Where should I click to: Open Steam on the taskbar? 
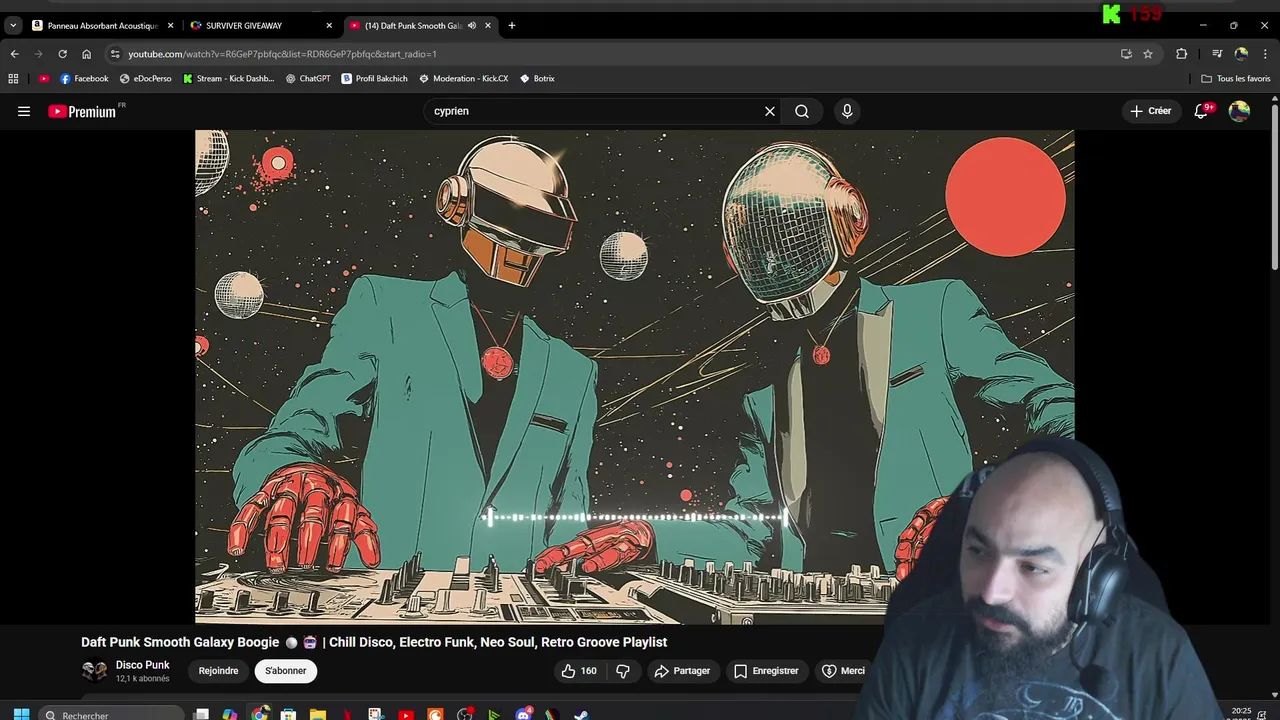point(581,714)
